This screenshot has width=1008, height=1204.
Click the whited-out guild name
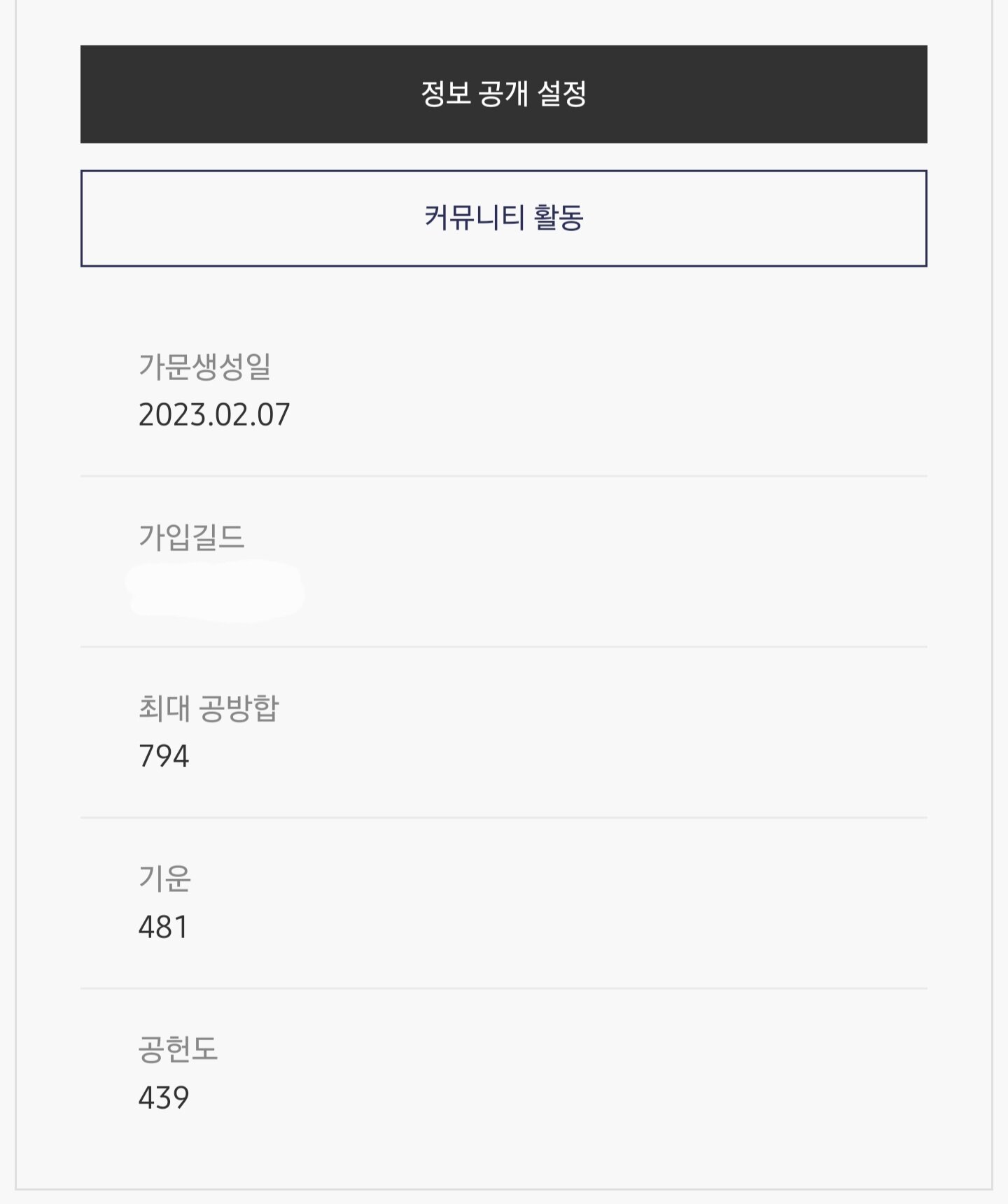215,589
